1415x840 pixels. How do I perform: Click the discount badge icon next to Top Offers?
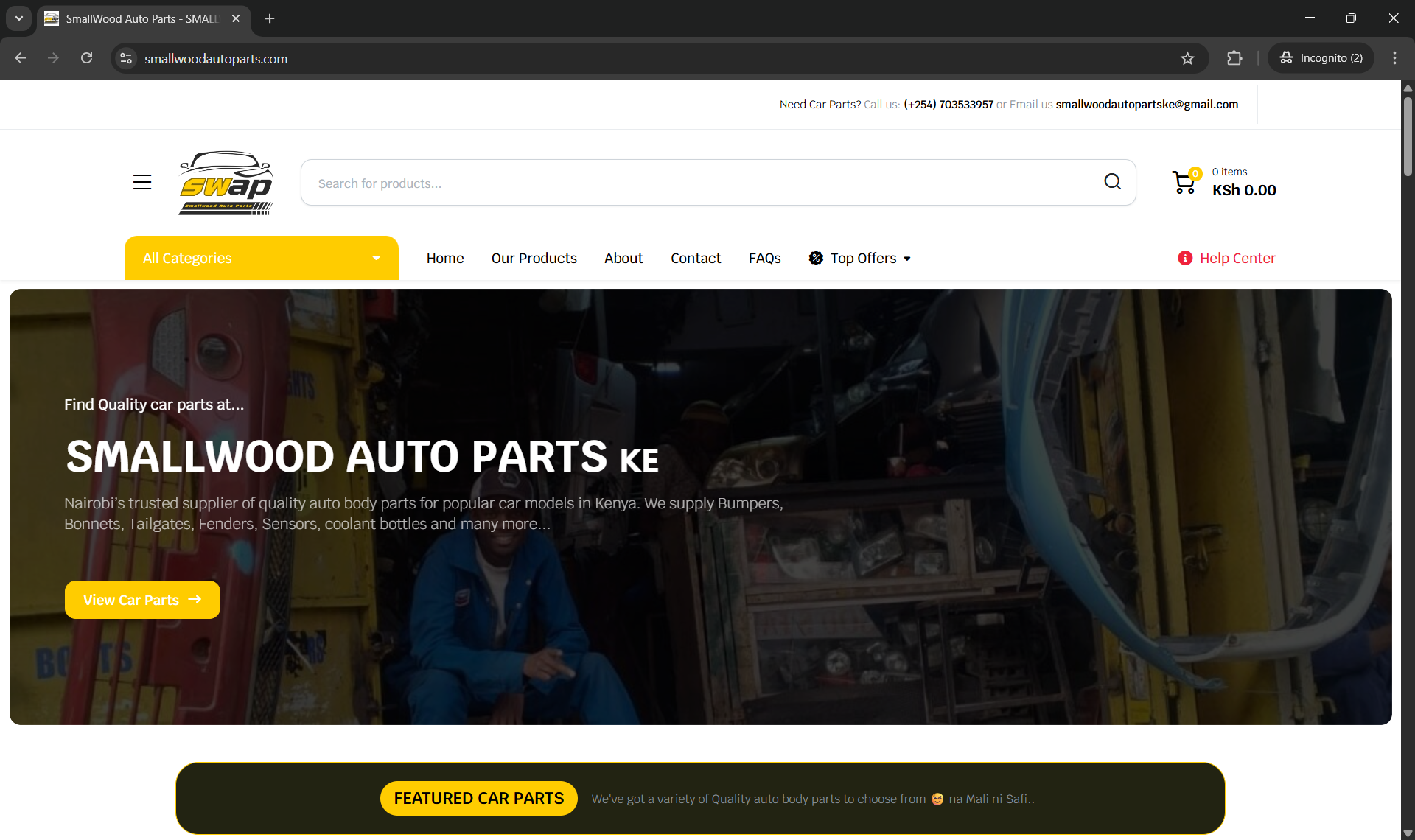[816, 258]
